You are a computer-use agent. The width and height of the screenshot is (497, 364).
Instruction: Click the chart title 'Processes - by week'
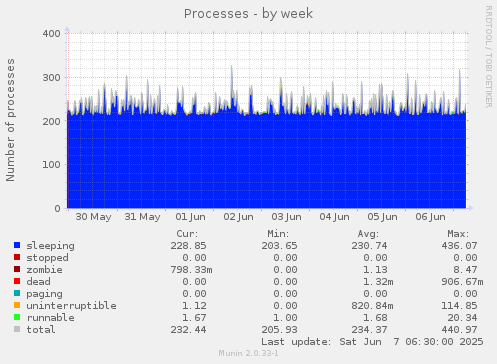[248, 14]
